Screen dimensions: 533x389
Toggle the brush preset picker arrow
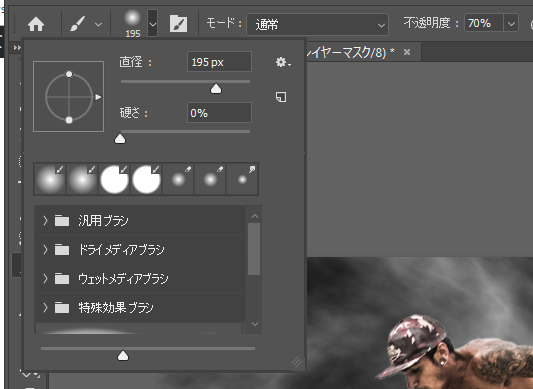coord(153,23)
